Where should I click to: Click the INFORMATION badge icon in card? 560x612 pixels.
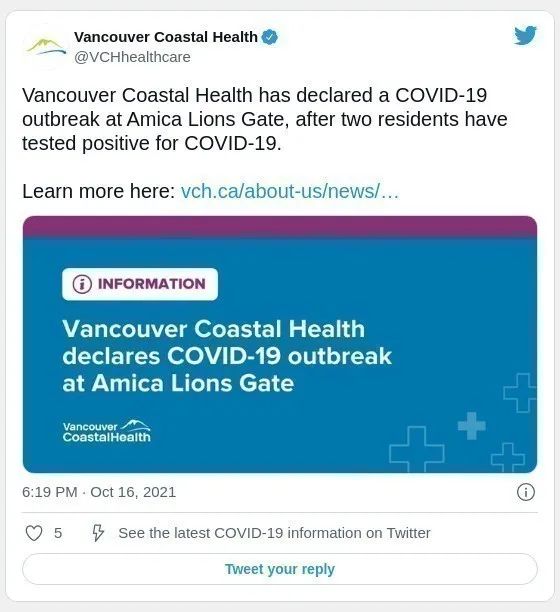82,284
